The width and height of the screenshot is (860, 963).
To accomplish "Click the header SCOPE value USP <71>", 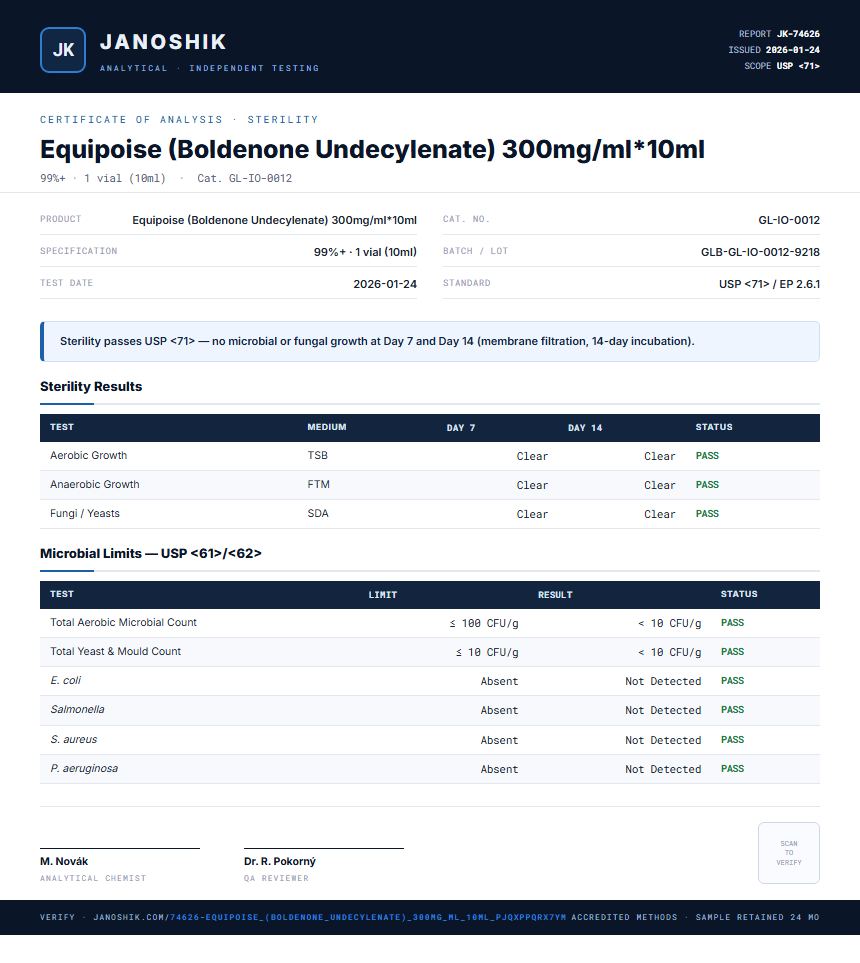I will pyautogui.click(x=798, y=66).
